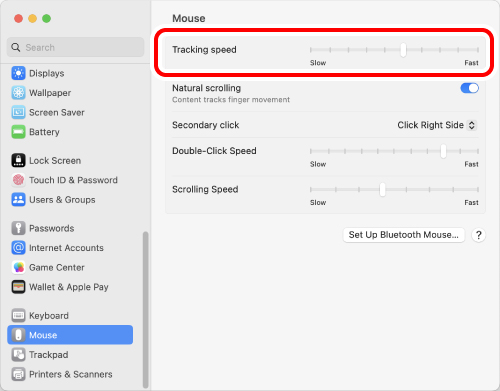The image size is (500, 391).
Task: Click in the Search input field
Action: (76, 47)
